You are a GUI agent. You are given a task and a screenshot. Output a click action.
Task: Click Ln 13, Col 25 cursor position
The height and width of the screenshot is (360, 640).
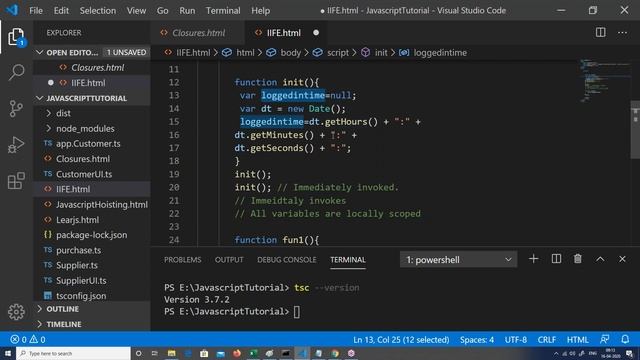click(x=401, y=340)
